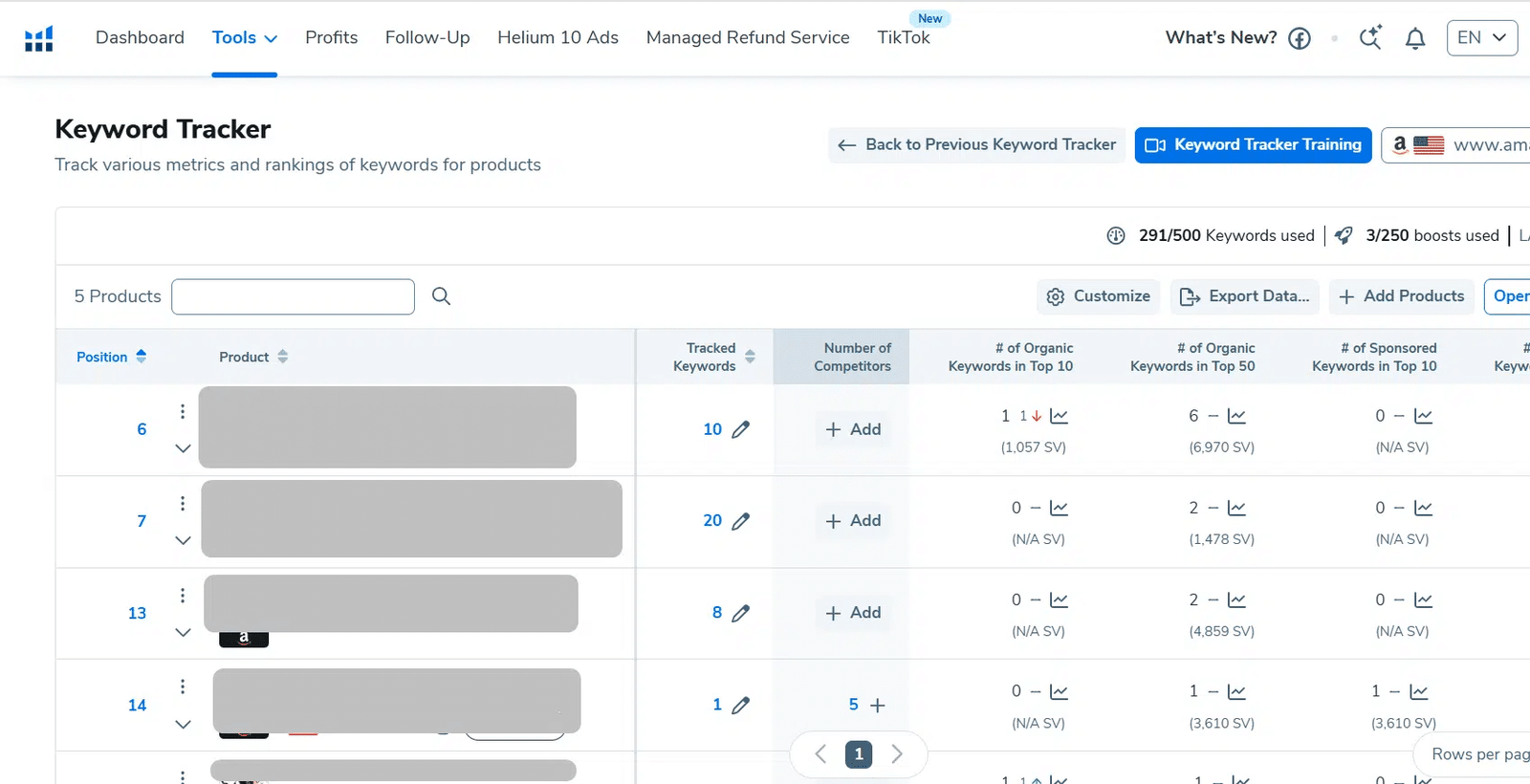Click the Helium 10 logo icon
The height and width of the screenshot is (784, 1530).
pyautogui.click(x=38, y=38)
